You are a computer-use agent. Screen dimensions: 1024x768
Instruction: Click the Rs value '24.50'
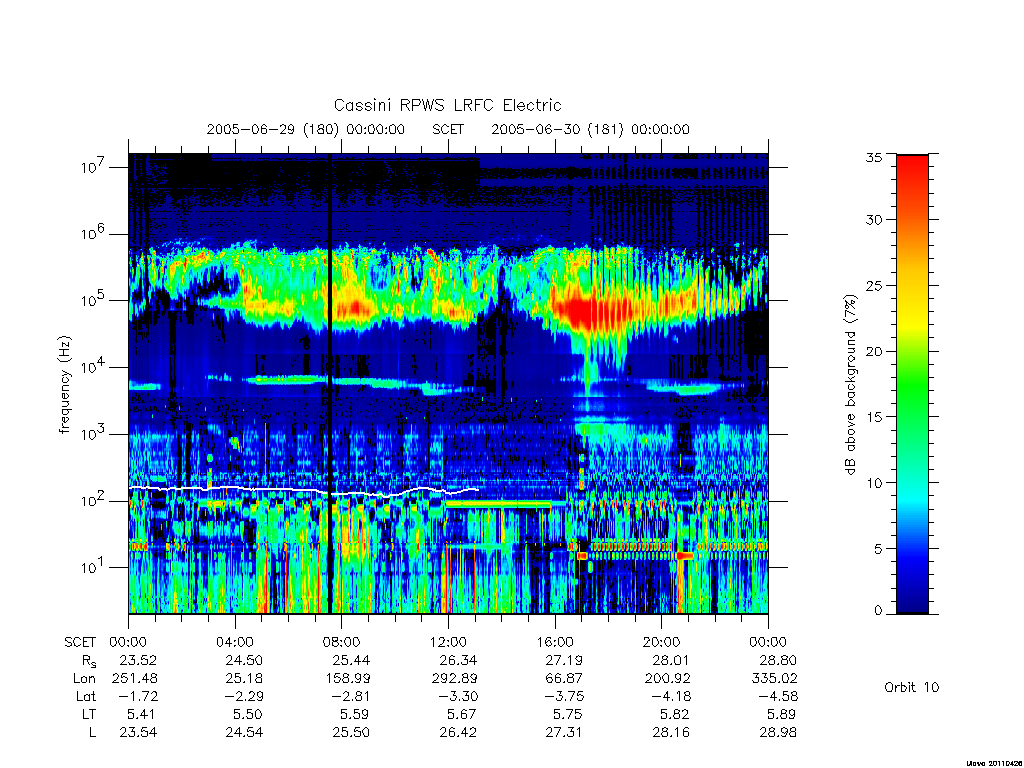click(244, 660)
